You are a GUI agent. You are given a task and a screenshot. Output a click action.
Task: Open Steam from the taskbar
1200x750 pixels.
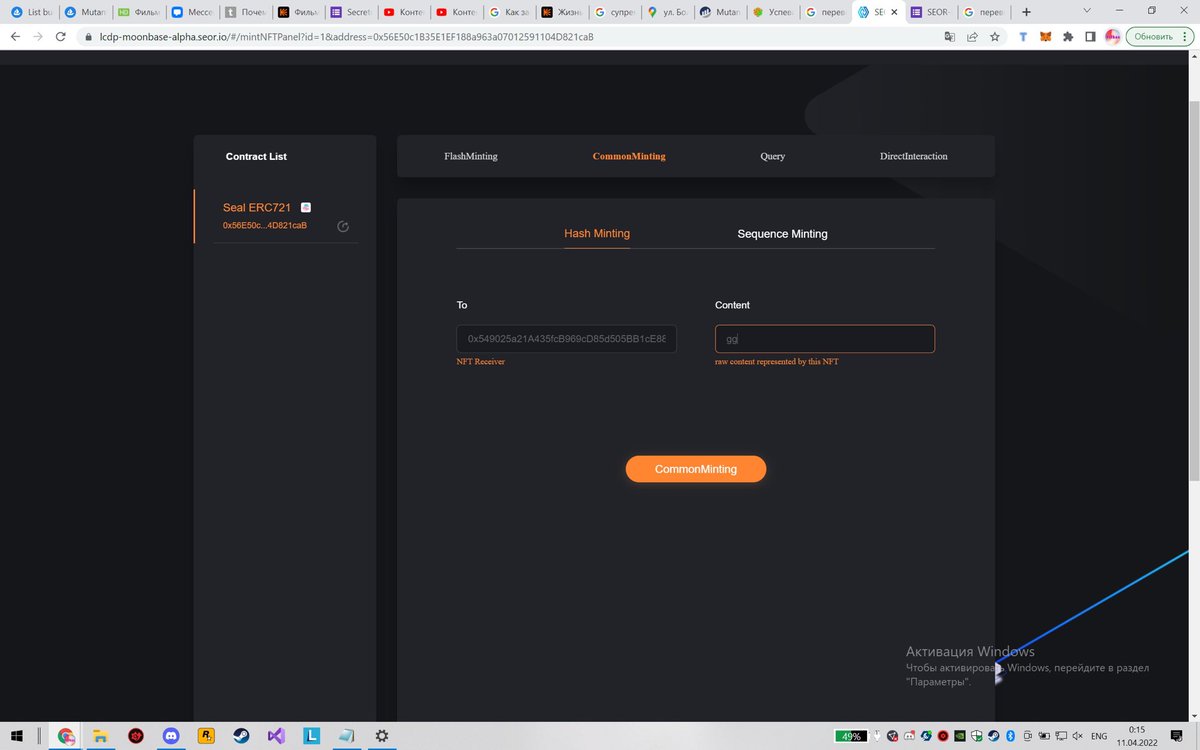(241, 735)
